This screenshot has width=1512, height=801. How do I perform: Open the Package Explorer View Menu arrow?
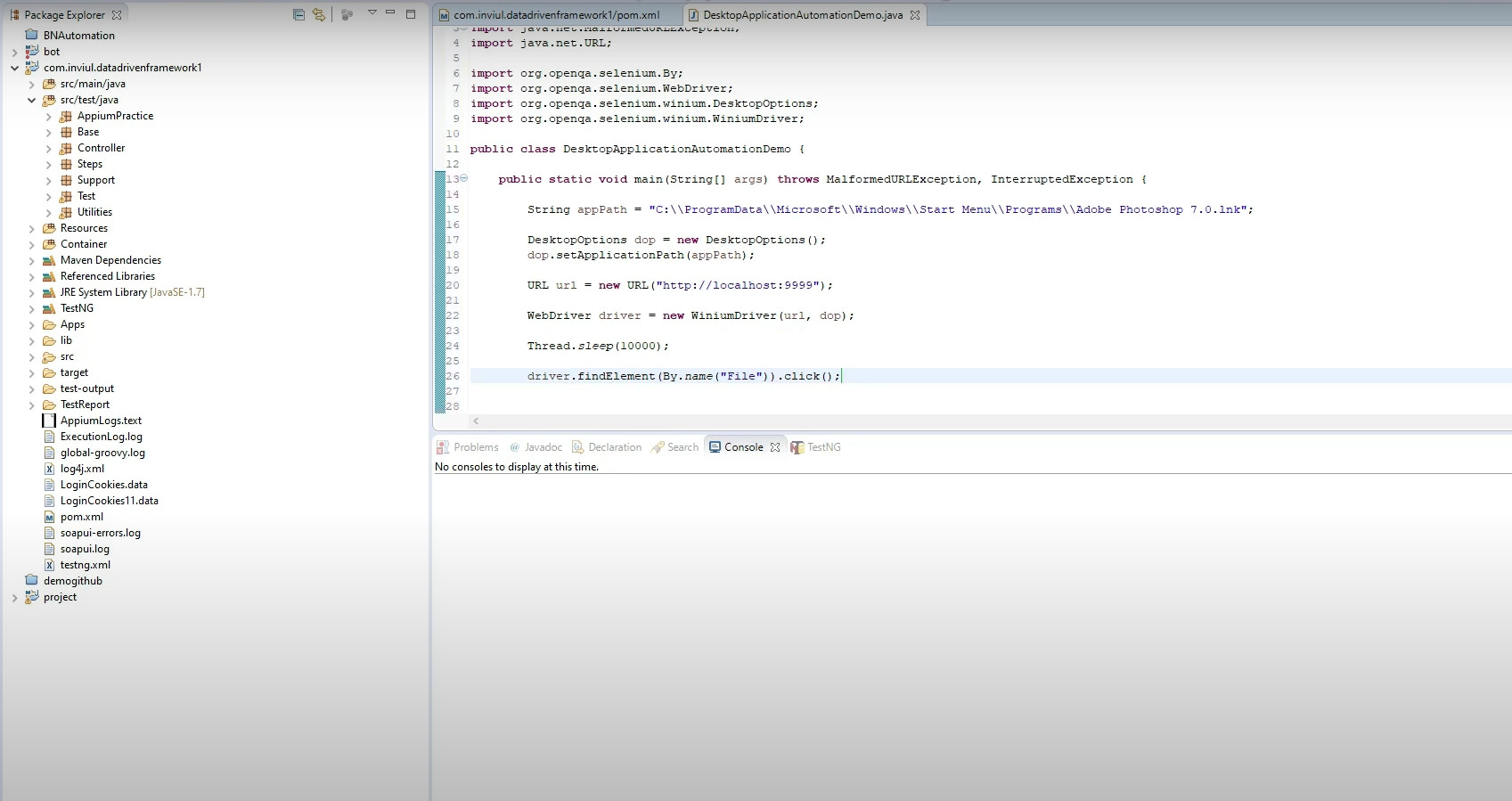(x=372, y=12)
